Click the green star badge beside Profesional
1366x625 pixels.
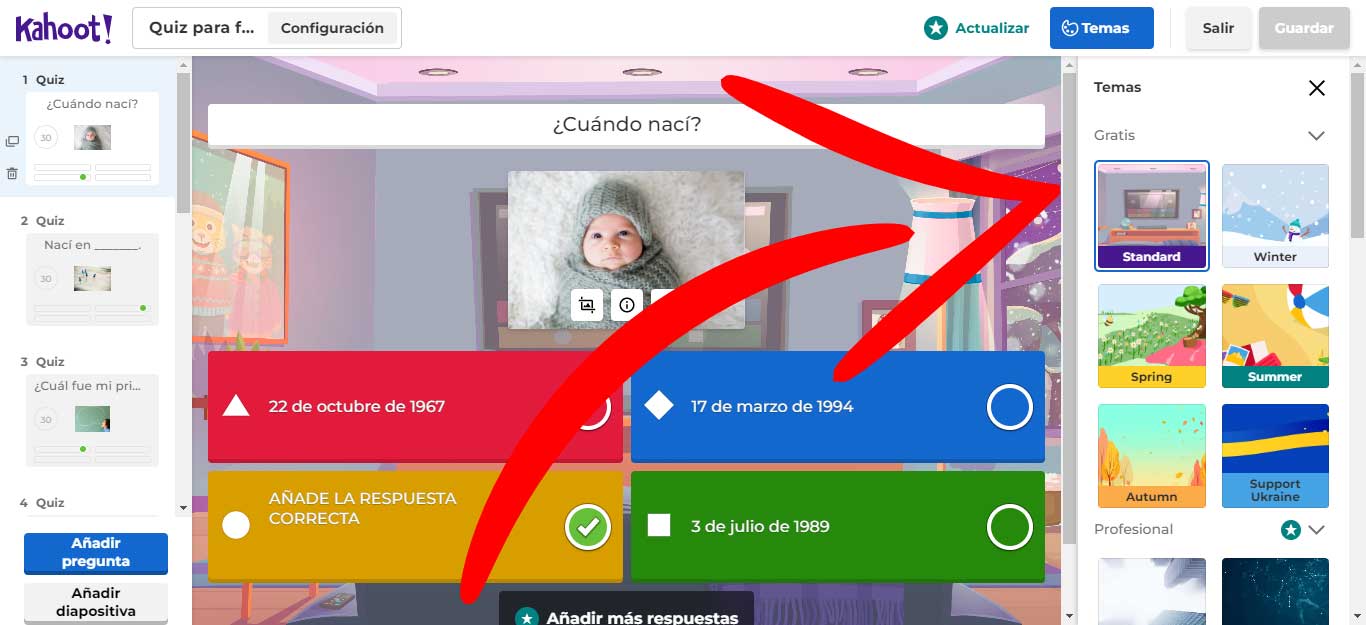1290,529
